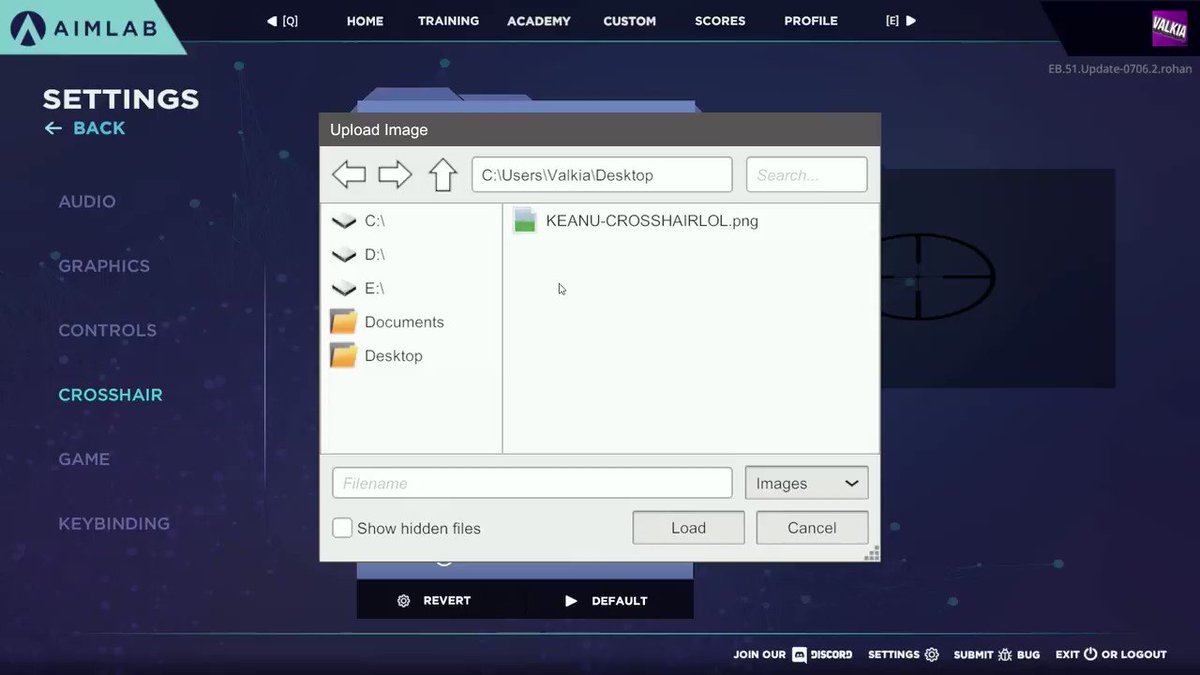Open the SCORES tab

click(x=720, y=20)
